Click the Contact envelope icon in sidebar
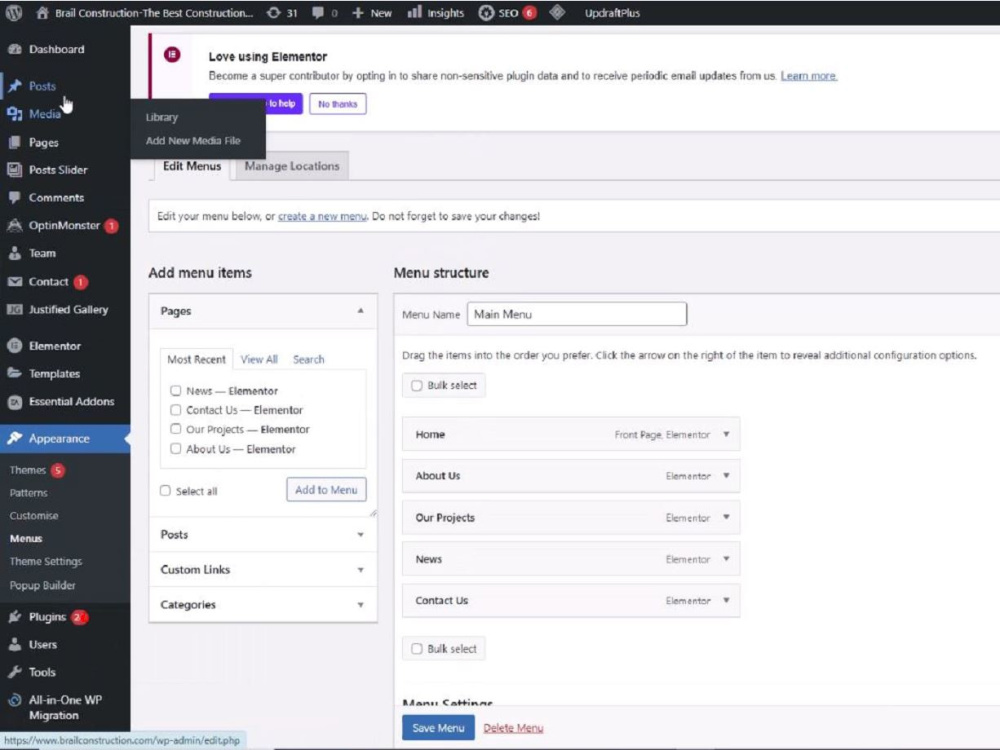 point(15,281)
